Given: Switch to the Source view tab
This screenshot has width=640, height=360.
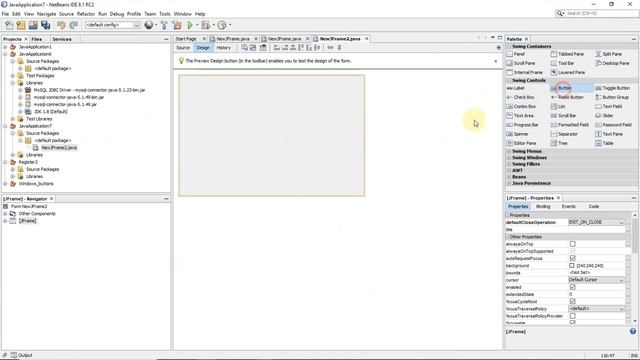Looking at the screenshot, I should point(183,48).
